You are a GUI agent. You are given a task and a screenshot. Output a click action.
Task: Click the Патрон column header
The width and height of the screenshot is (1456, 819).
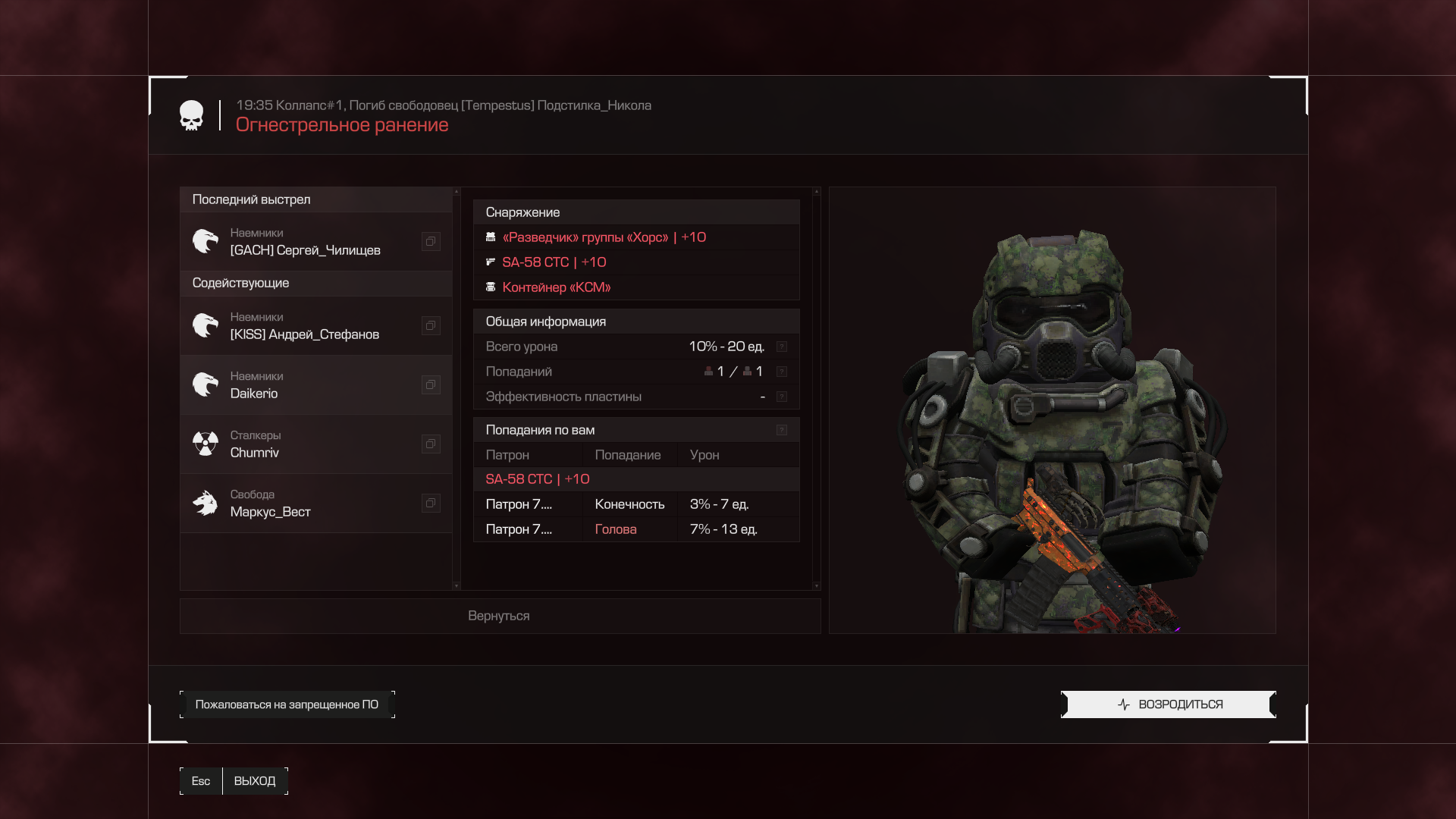[528, 455]
